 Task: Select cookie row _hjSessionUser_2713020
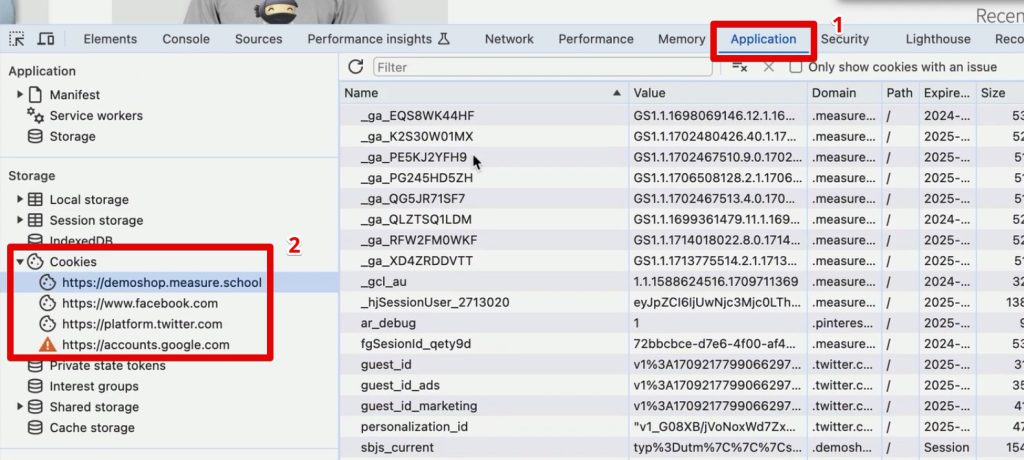pos(681,303)
